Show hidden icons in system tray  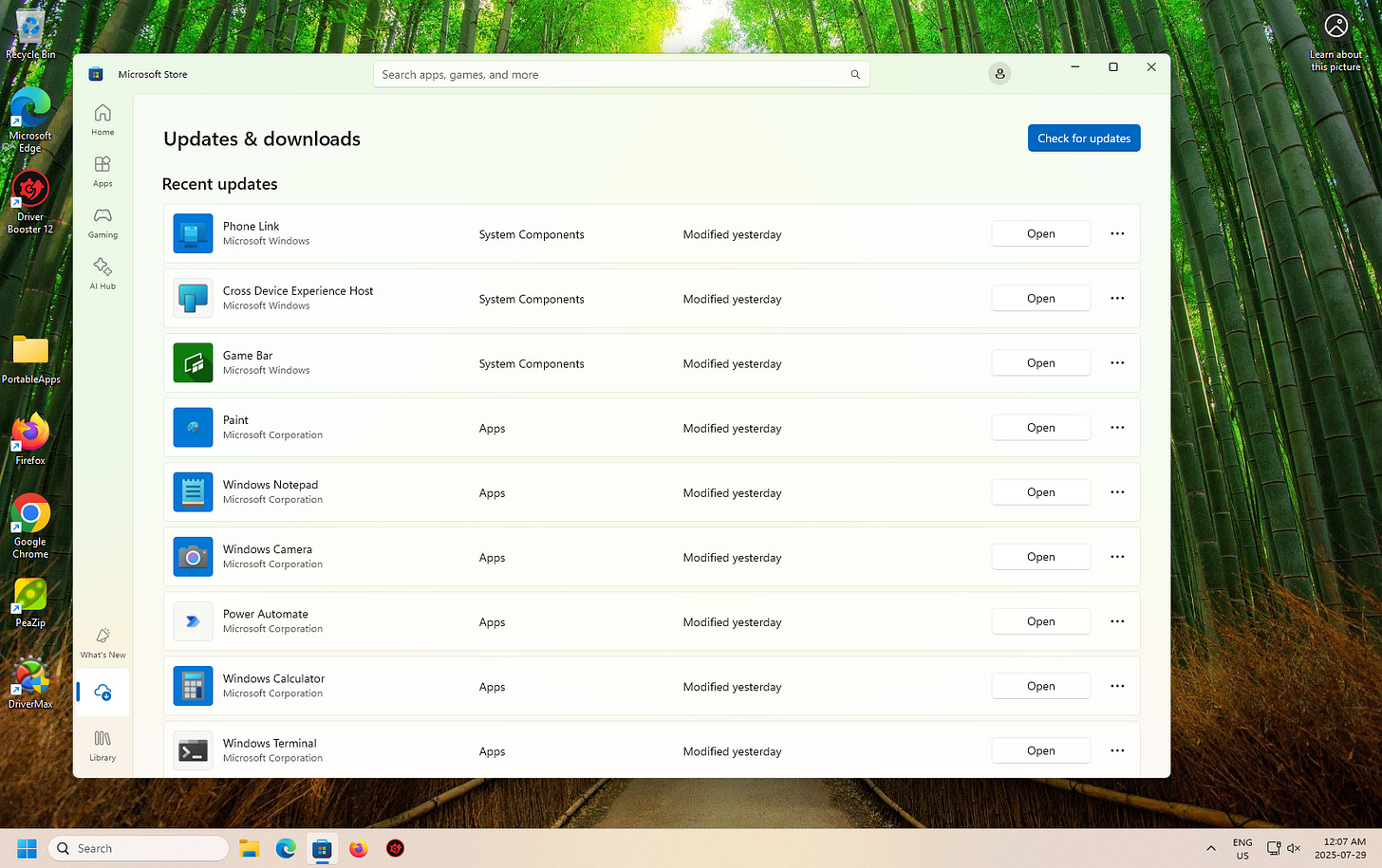point(1211,848)
